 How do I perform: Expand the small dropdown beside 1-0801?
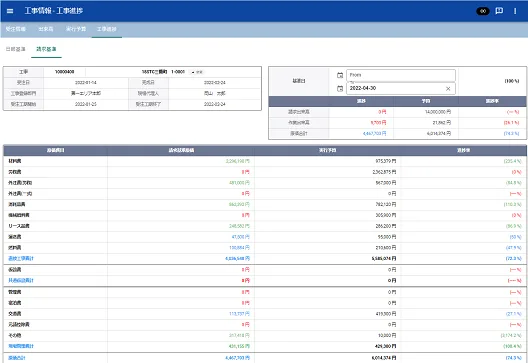[x=197, y=72]
